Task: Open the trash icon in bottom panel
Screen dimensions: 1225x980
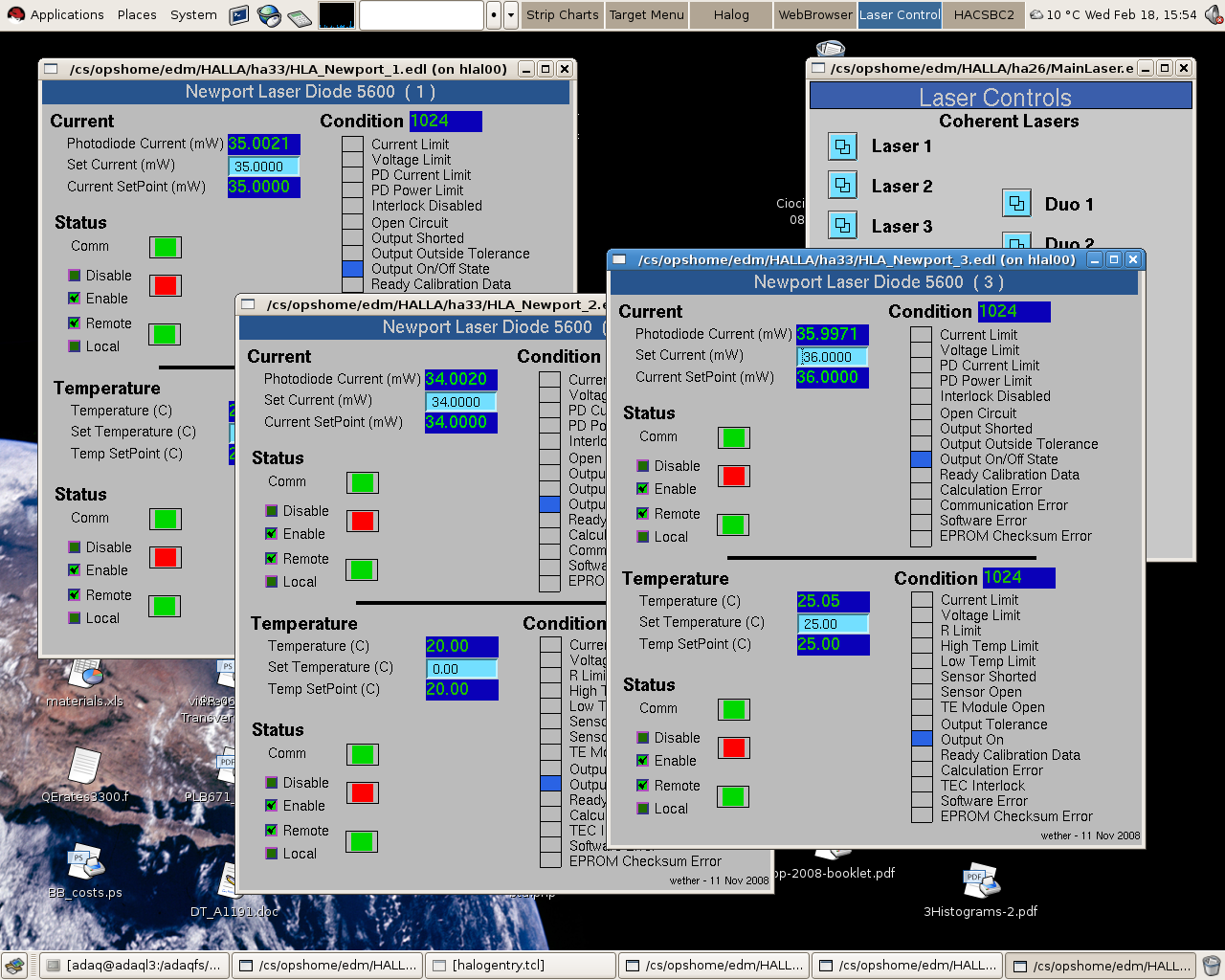Action: click(x=1212, y=966)
